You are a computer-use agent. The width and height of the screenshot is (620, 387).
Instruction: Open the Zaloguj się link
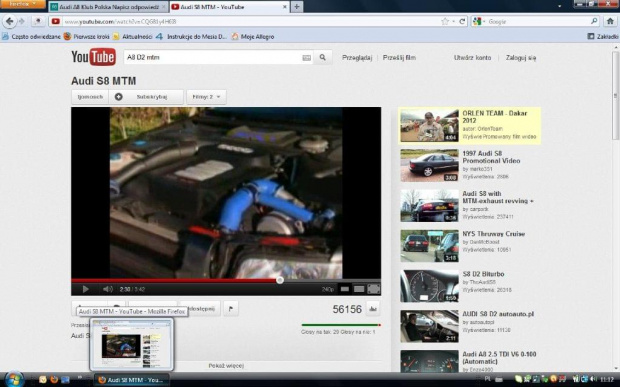pos(521,58)
